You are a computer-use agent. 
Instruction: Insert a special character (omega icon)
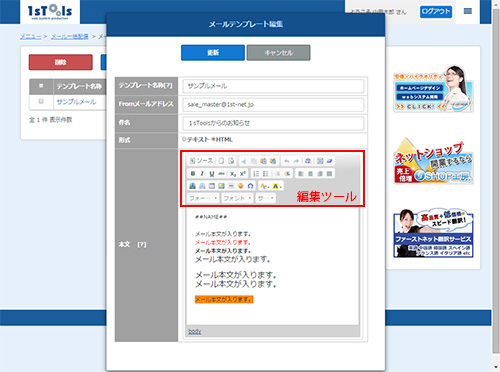pyautogui.click(x=250, y=186)
